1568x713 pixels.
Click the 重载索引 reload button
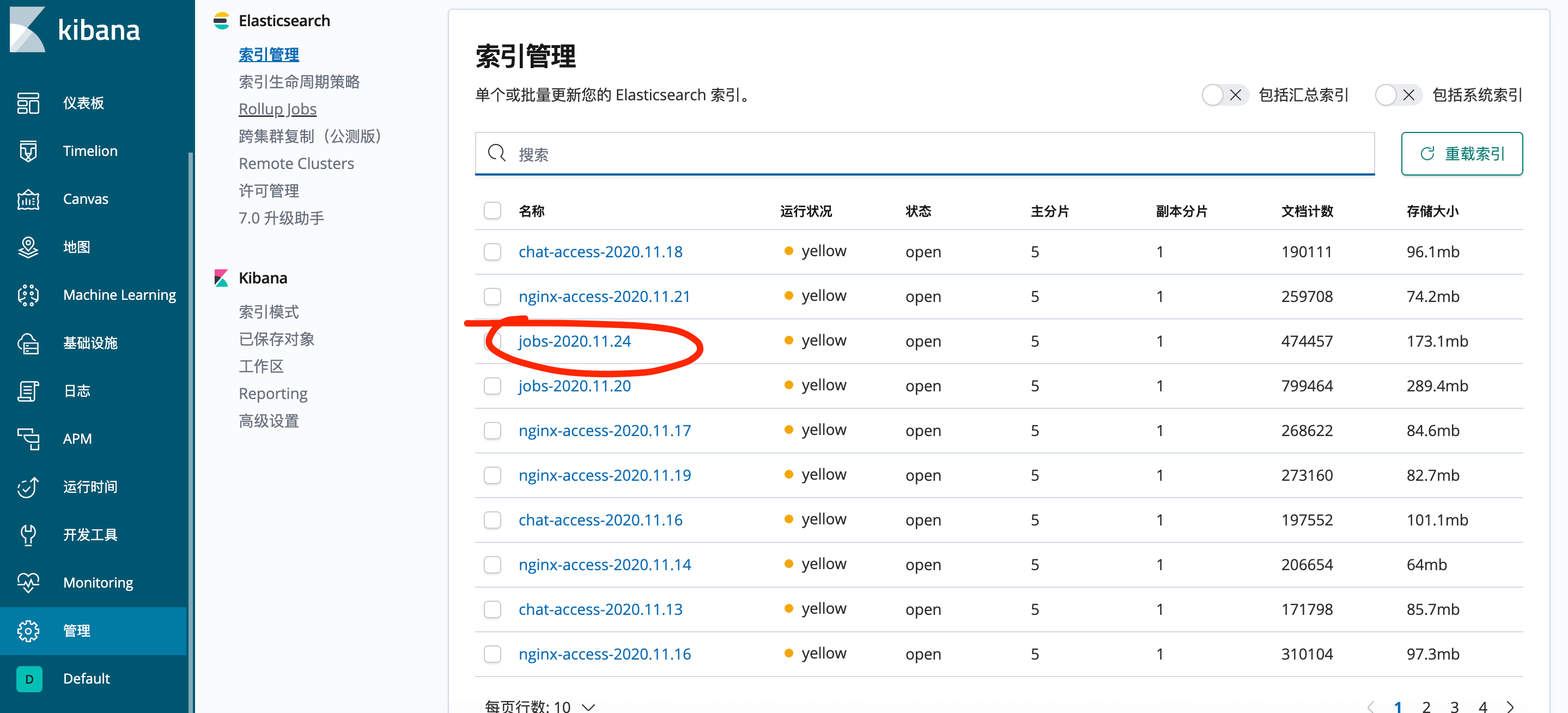(1461, 153)
